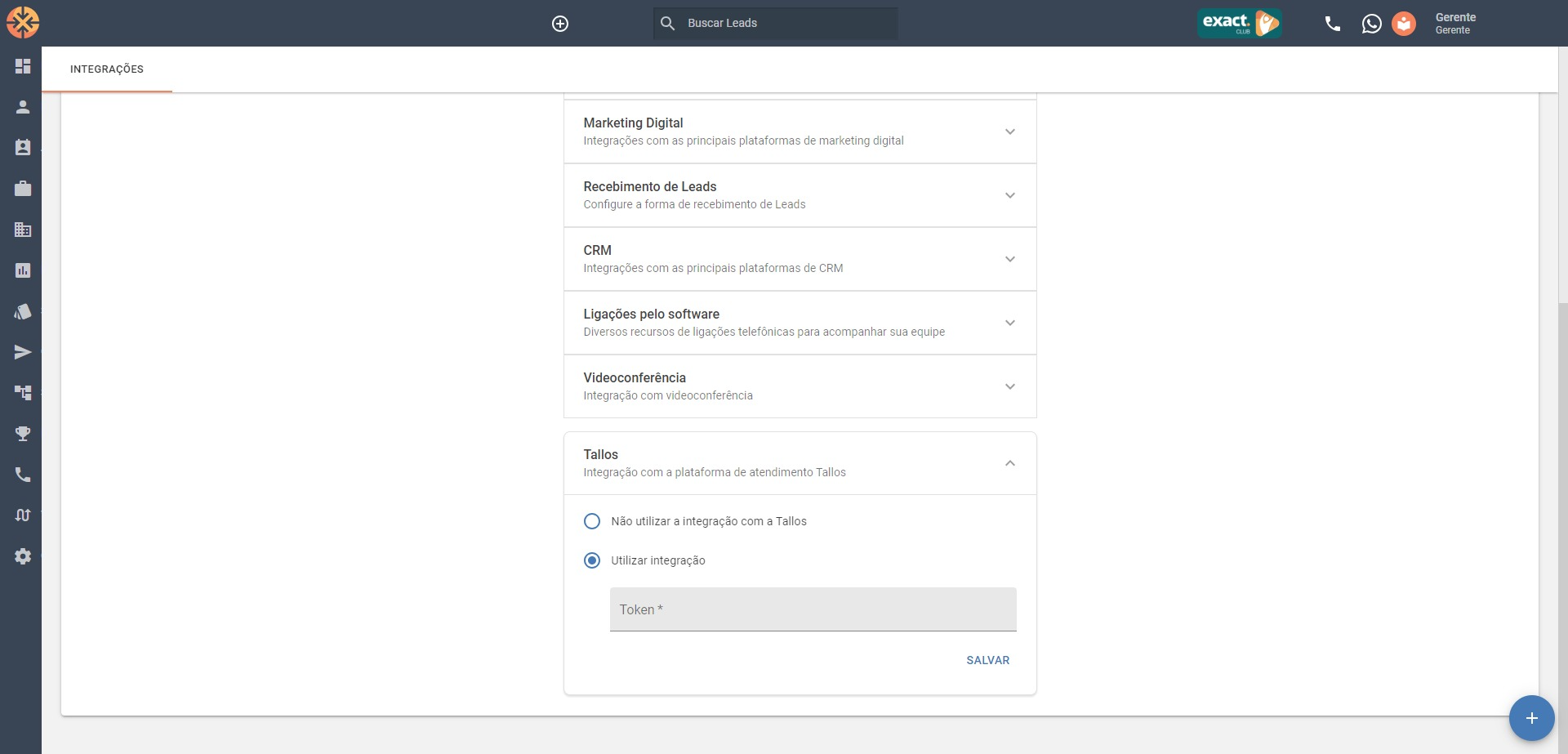Open the trophy sidebar icon
The image size is (1568, 754).
point(23,434)
